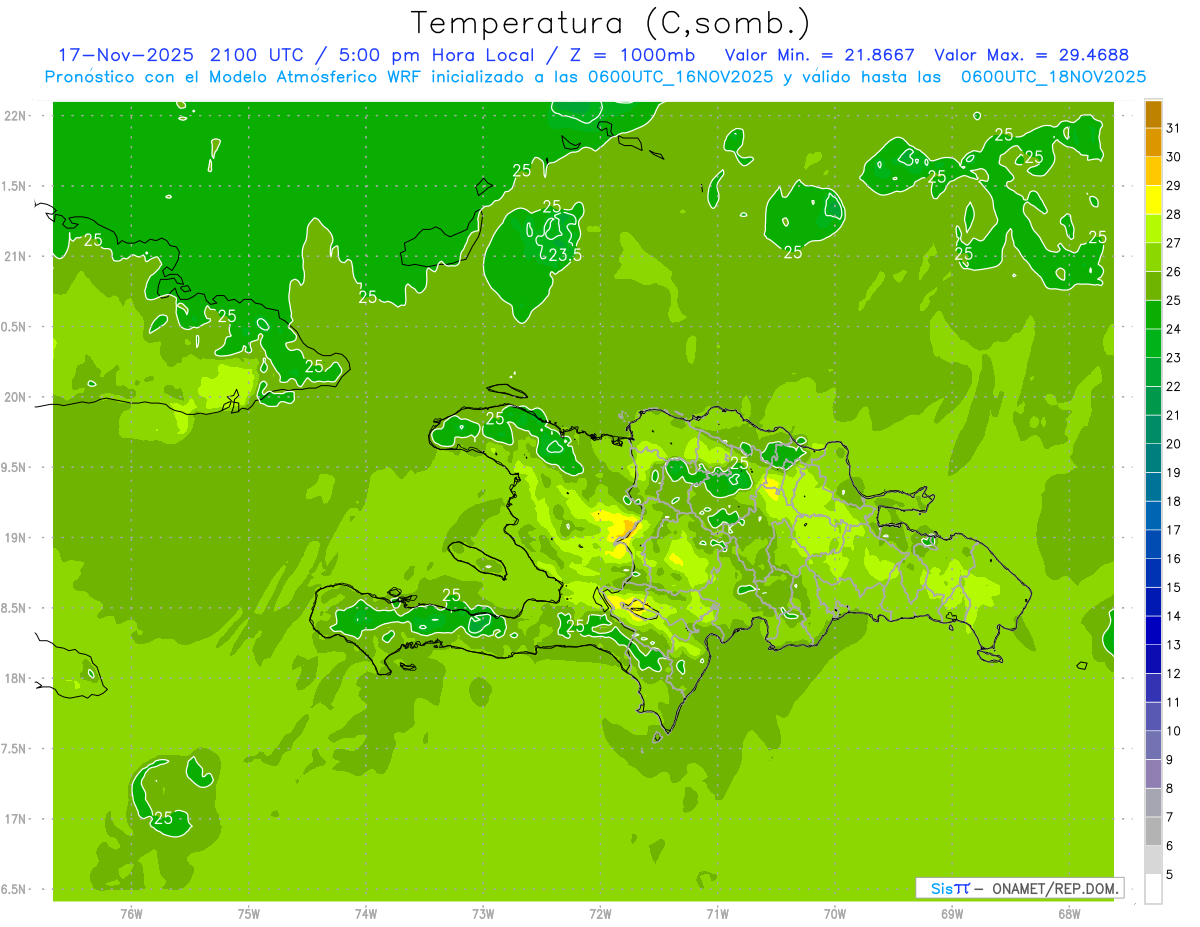Image resolution: width=1200 pixels, height=927 pixels.
Task: Pick the white swatch at color scale bottom
Action: (x=1153, y=889)
